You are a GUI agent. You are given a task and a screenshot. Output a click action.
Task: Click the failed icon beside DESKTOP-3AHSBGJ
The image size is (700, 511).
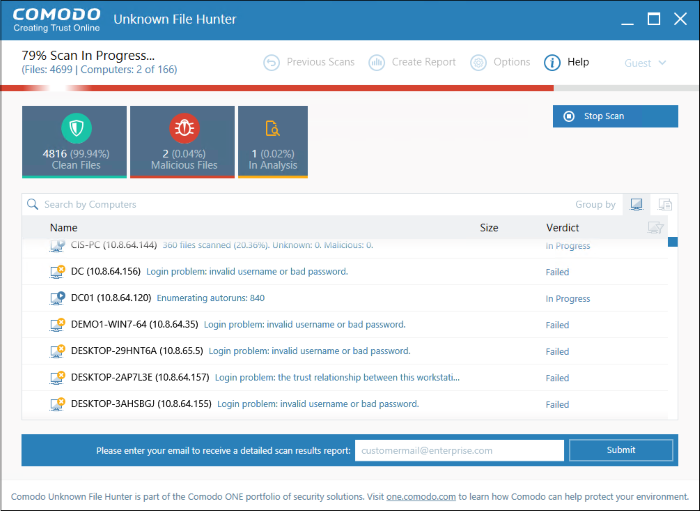57,404
